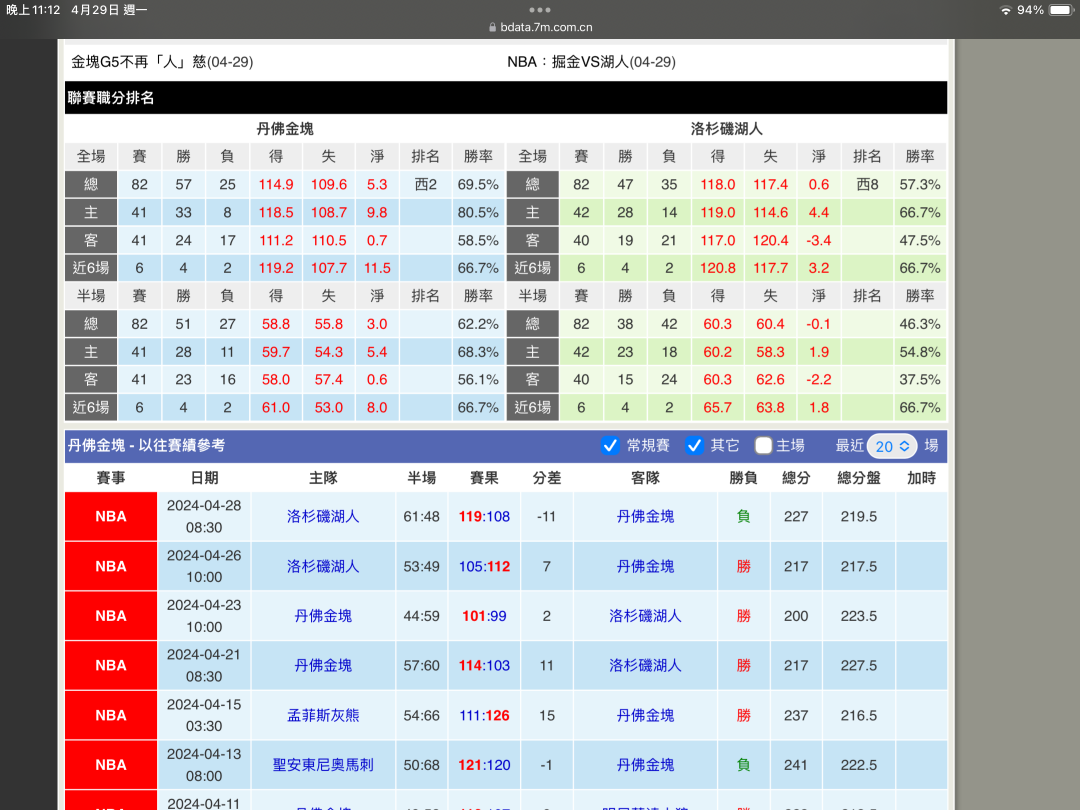Enable the 主場 checkbox
The width and height of the screenshot is (1080, 810).
[x=762, y=446]
